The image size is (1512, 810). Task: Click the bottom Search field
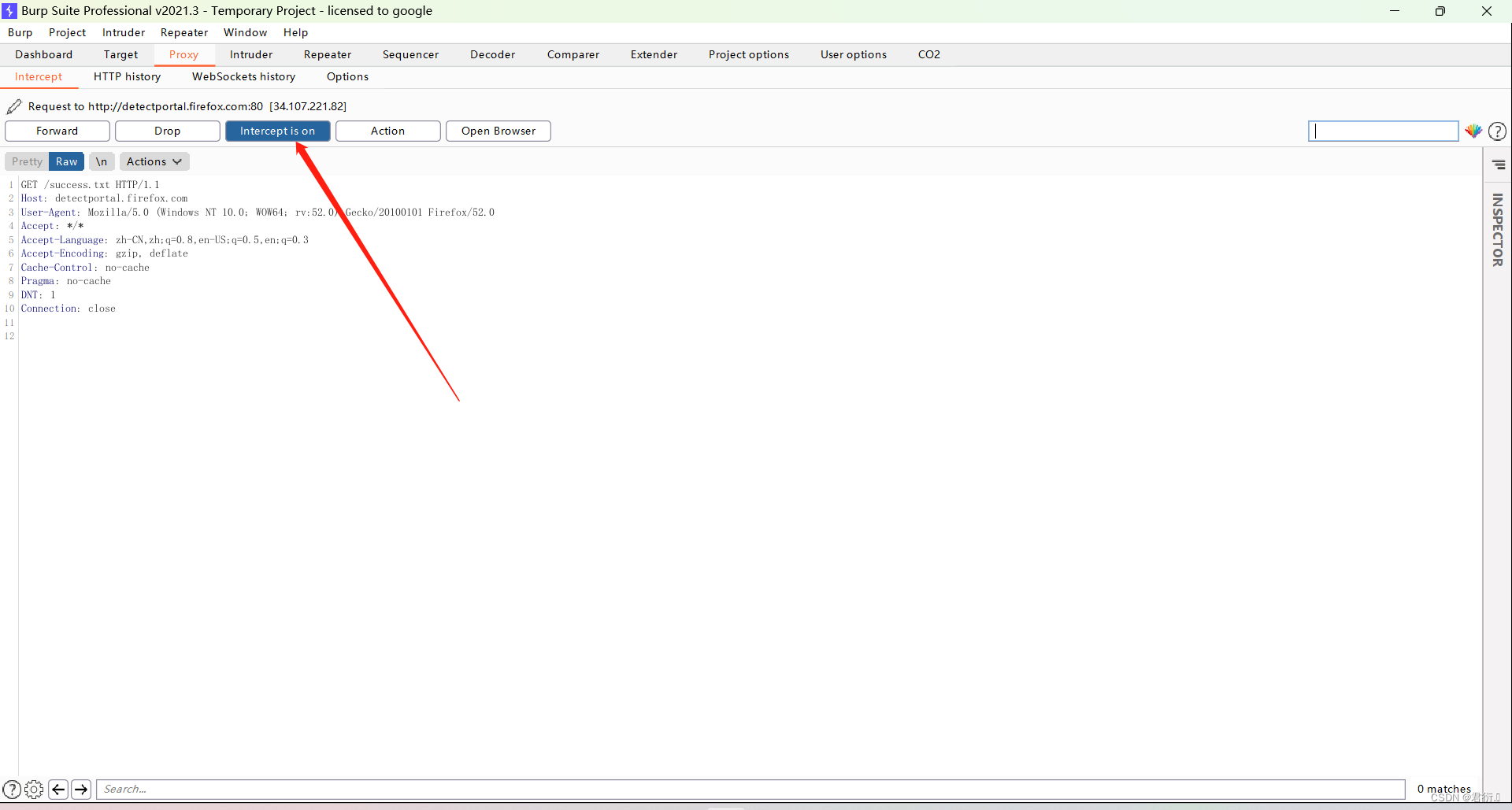click(750, 789)
